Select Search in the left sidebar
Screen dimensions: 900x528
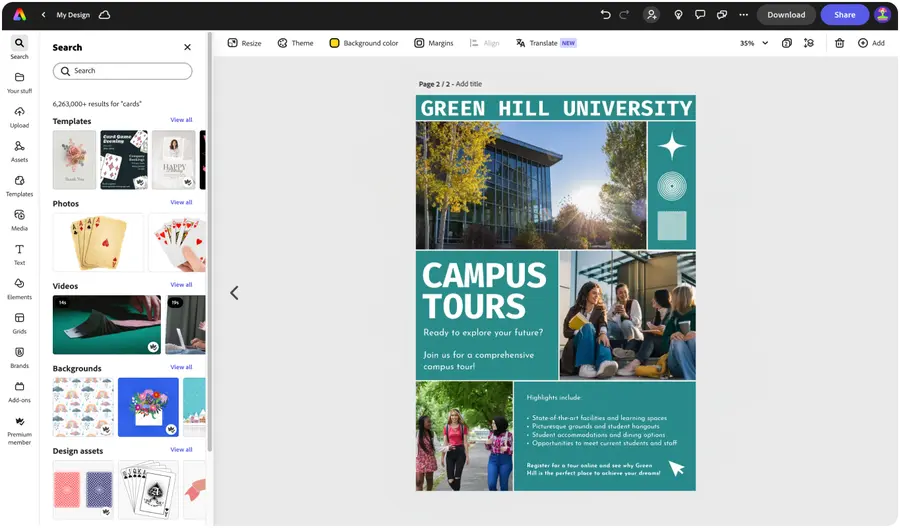point(20,48)
